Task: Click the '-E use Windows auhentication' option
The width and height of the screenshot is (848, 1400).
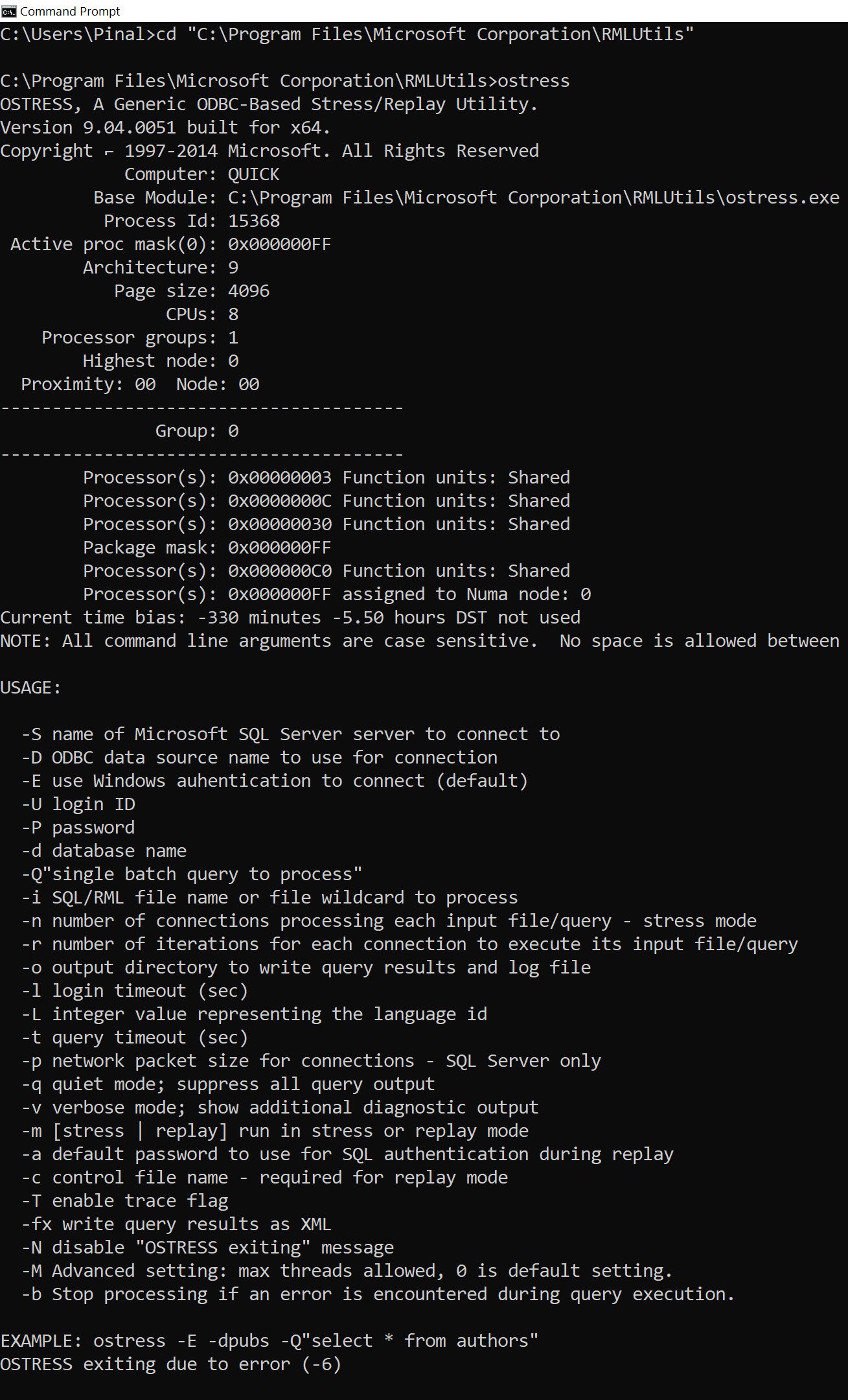Action: (275, 781)
